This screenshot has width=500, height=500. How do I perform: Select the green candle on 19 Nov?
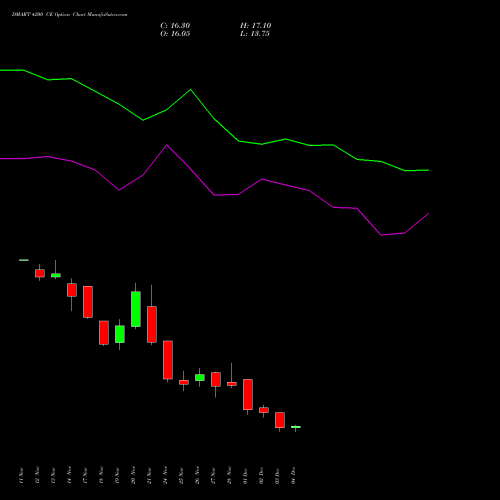tap(120, 334)
